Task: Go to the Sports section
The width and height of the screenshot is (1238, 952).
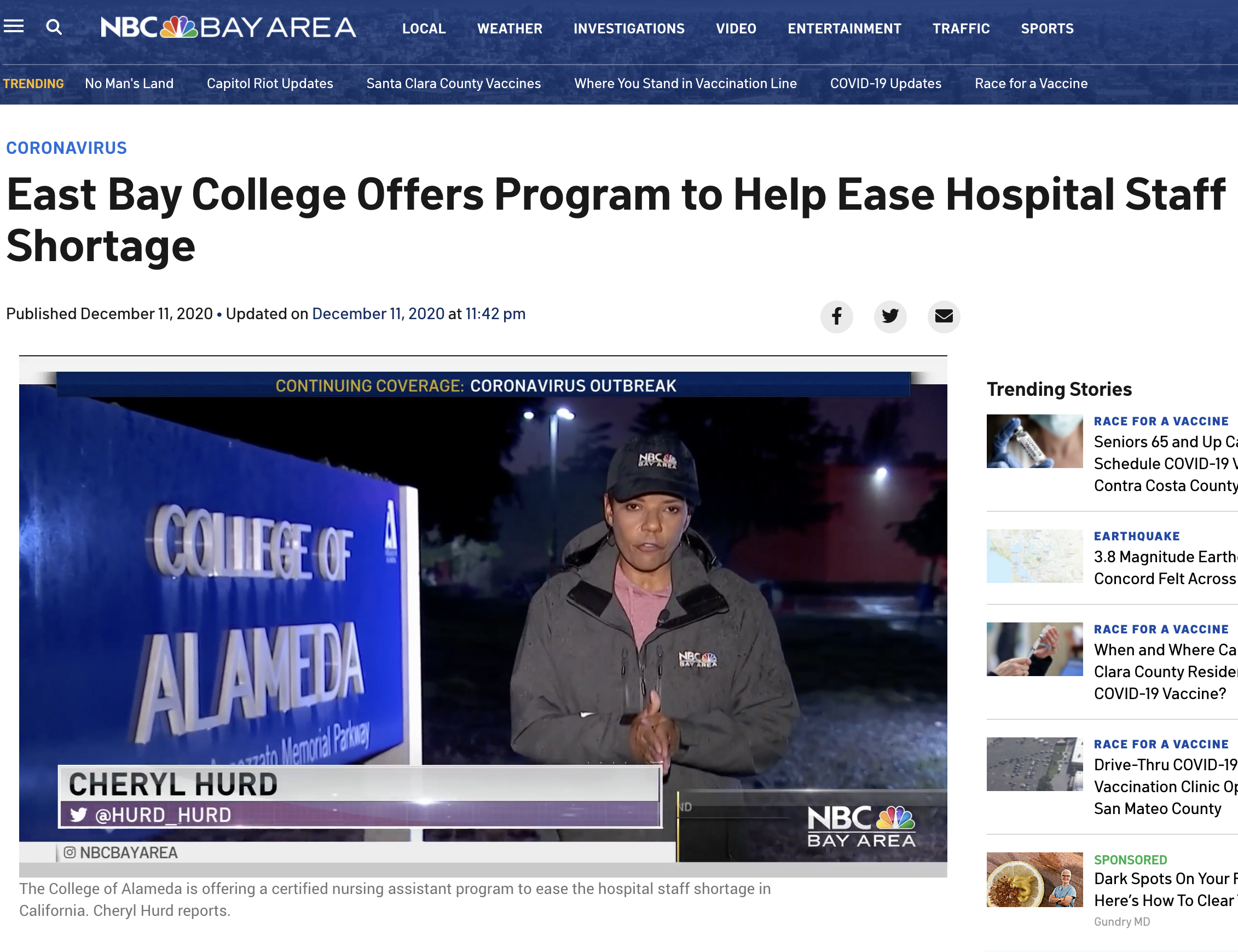Action: [1046, 28]
